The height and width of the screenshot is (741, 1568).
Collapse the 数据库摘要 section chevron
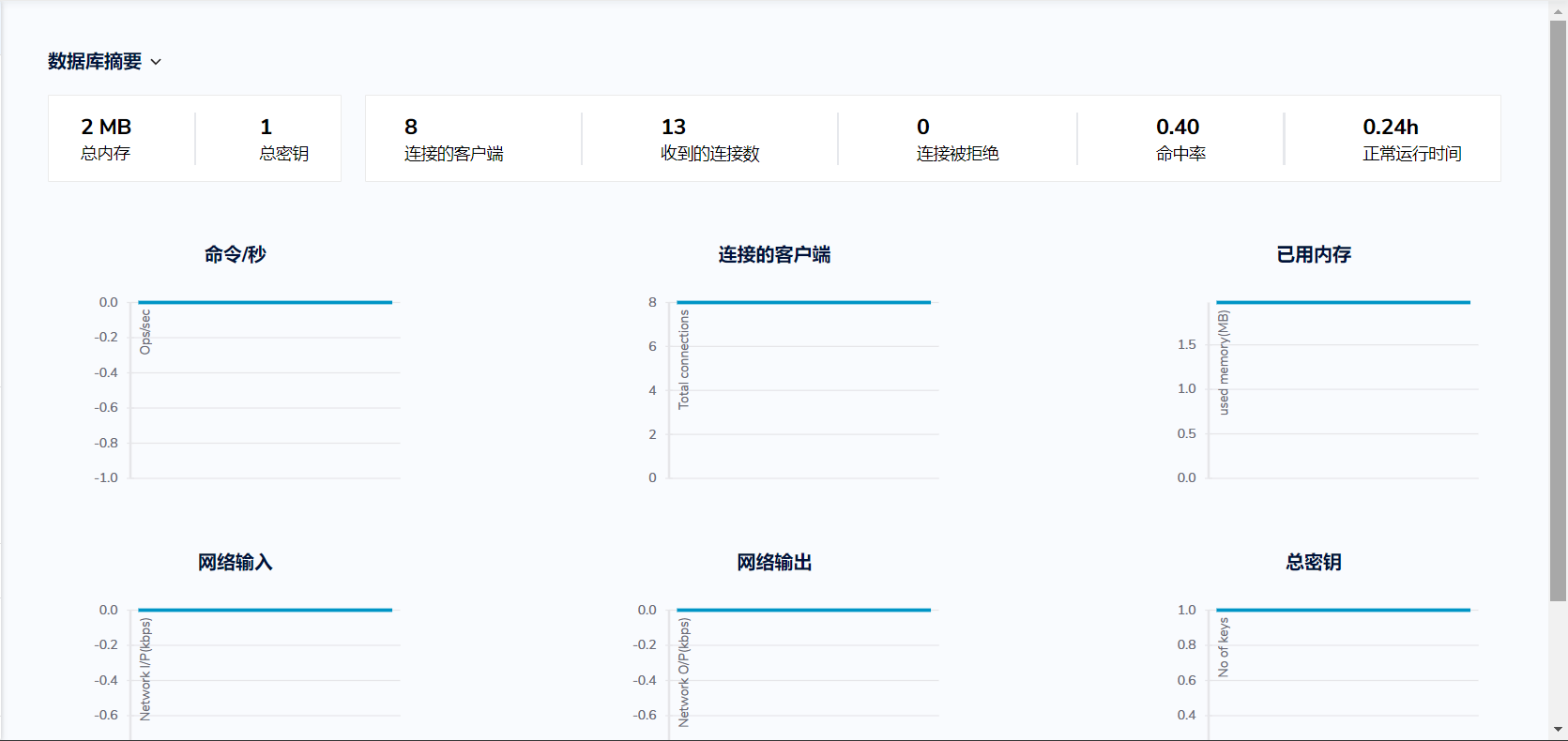[x=156, y=62]
